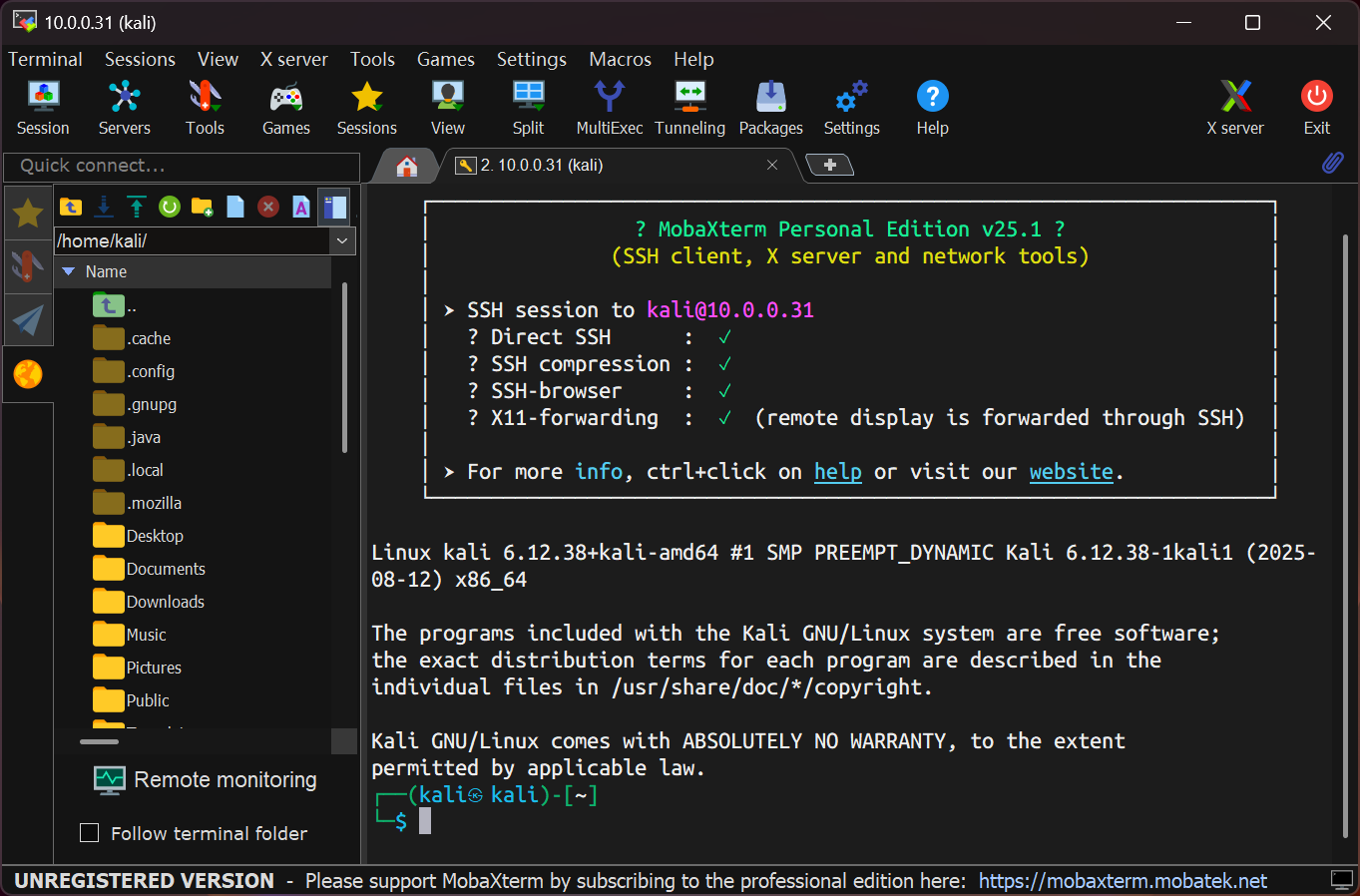
Task: Refresh the SFTP file listing
Action: 169,207
